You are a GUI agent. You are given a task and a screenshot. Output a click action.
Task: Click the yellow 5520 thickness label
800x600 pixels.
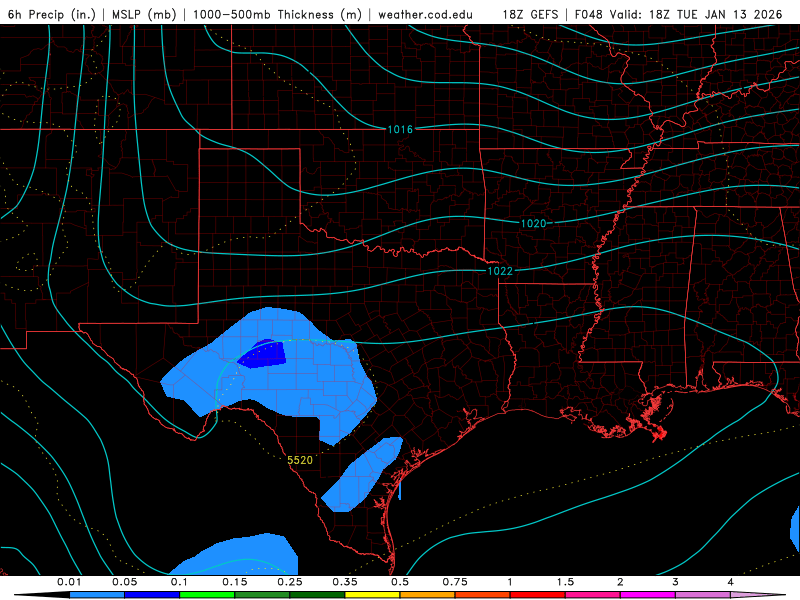[300, 460]
